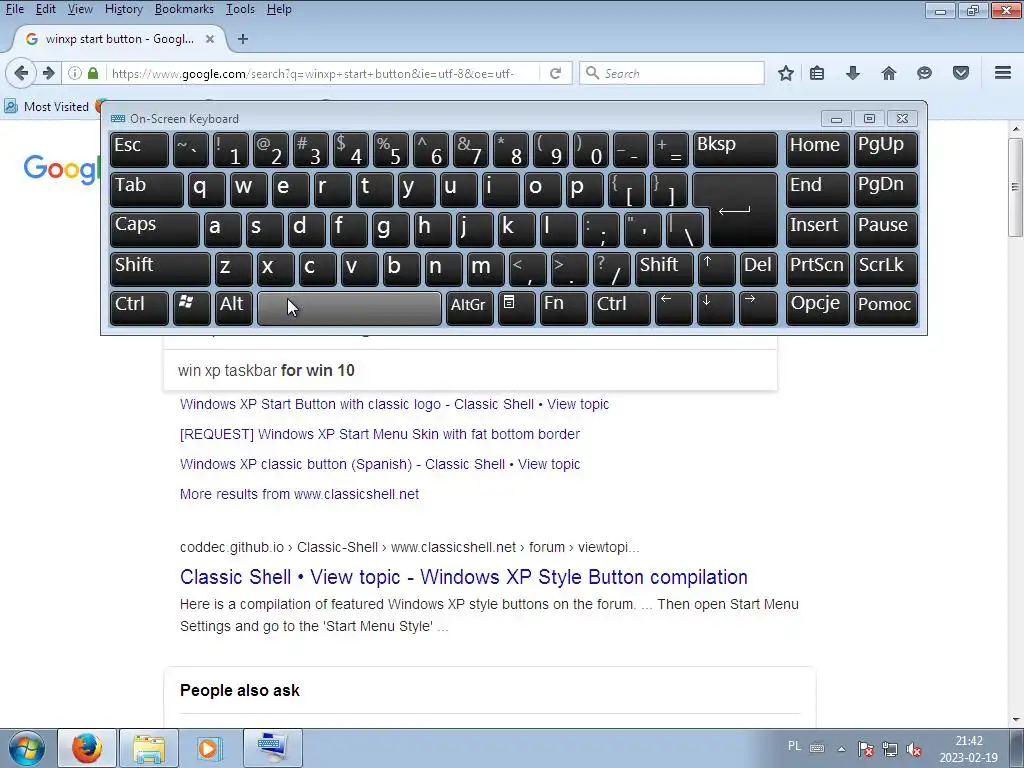Reload the page with refresh icon
1024x768 pixels.
tap(556, 73)
